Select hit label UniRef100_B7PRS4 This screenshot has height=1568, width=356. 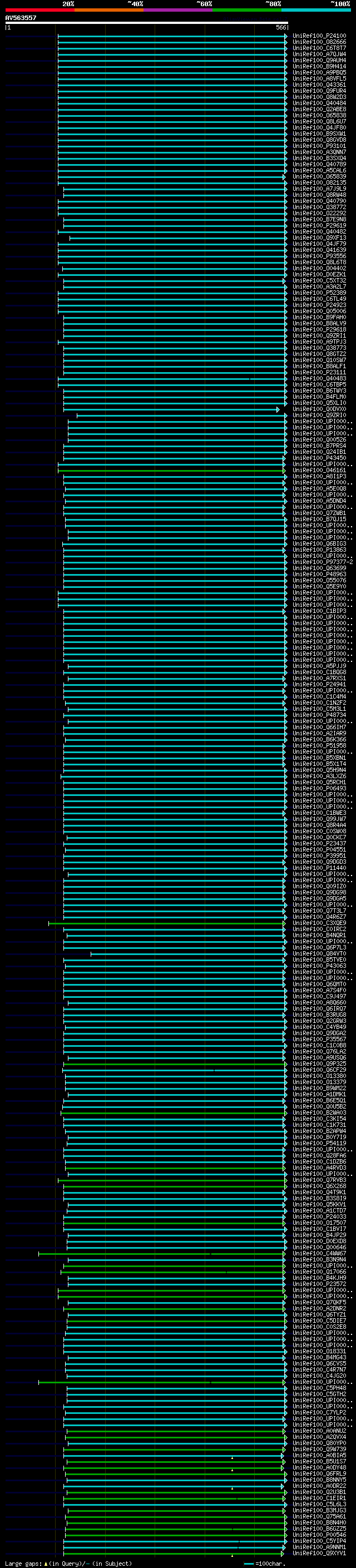(x=319, y=446)
